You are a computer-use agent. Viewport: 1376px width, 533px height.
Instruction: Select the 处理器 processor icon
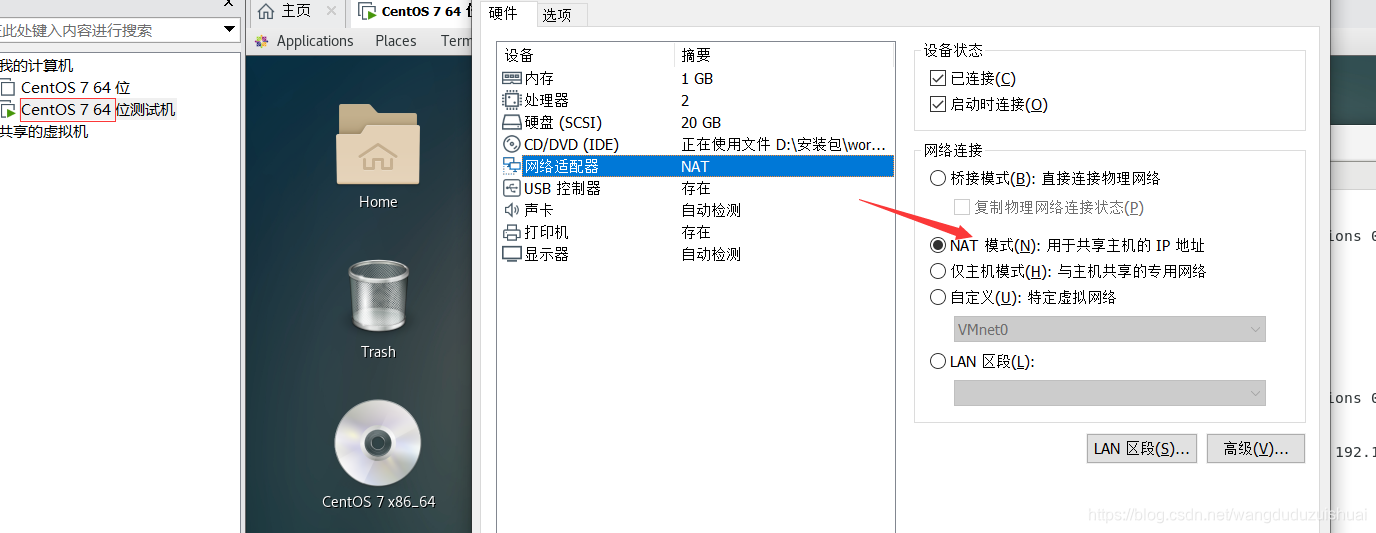click(x=511, y=100)
